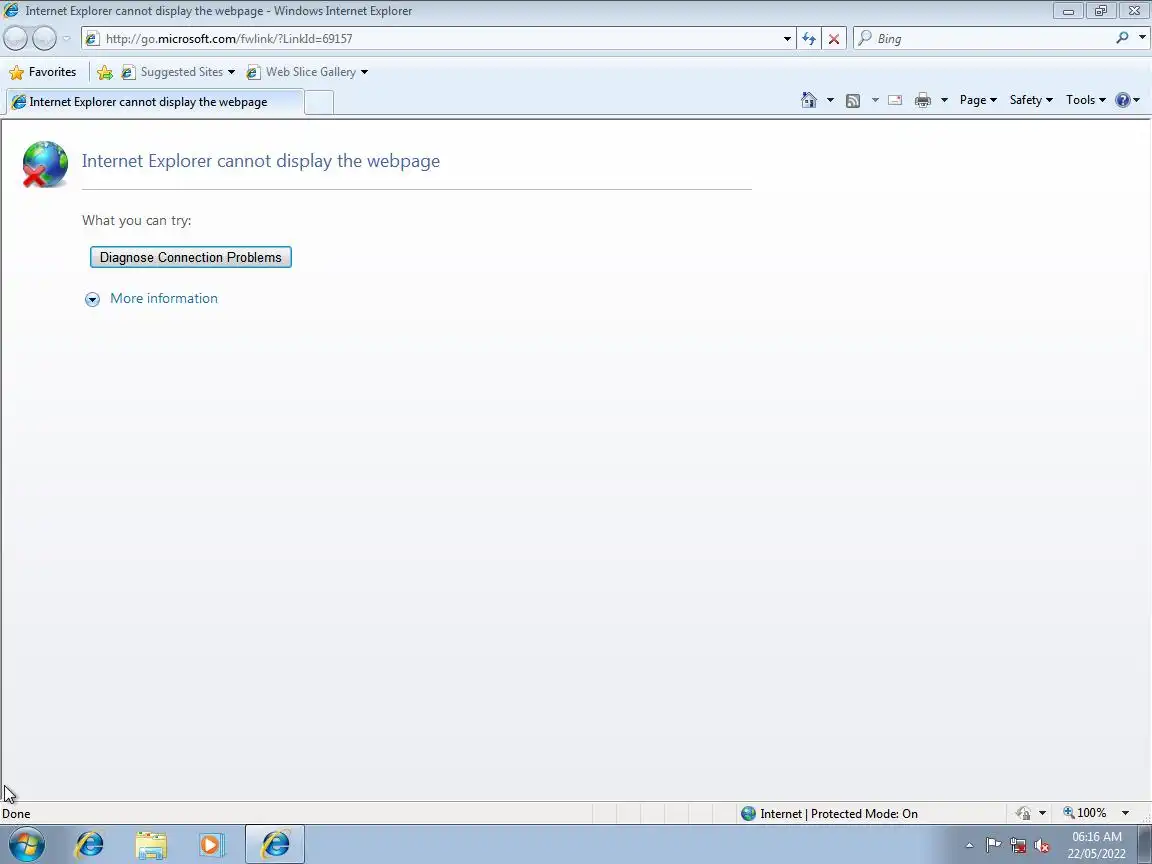Click the Read Mail icon
This screenshot has height=864, width=1152.
point(895,100)
